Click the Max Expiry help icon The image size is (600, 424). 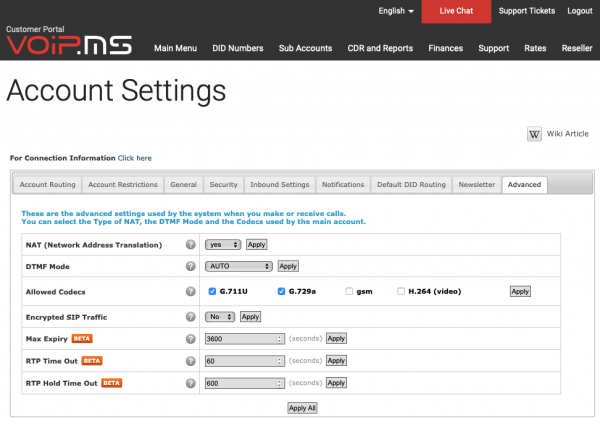coord(191,339)
